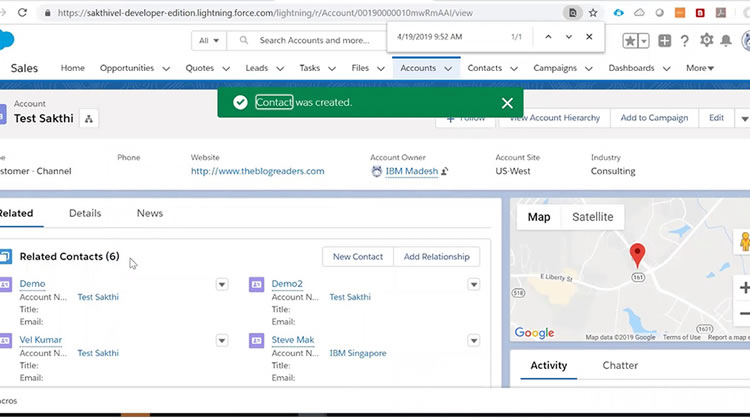Click the Salesforce setup gear icon
The height and width of the screenshot is (418, 750).
tap(707, 41)
